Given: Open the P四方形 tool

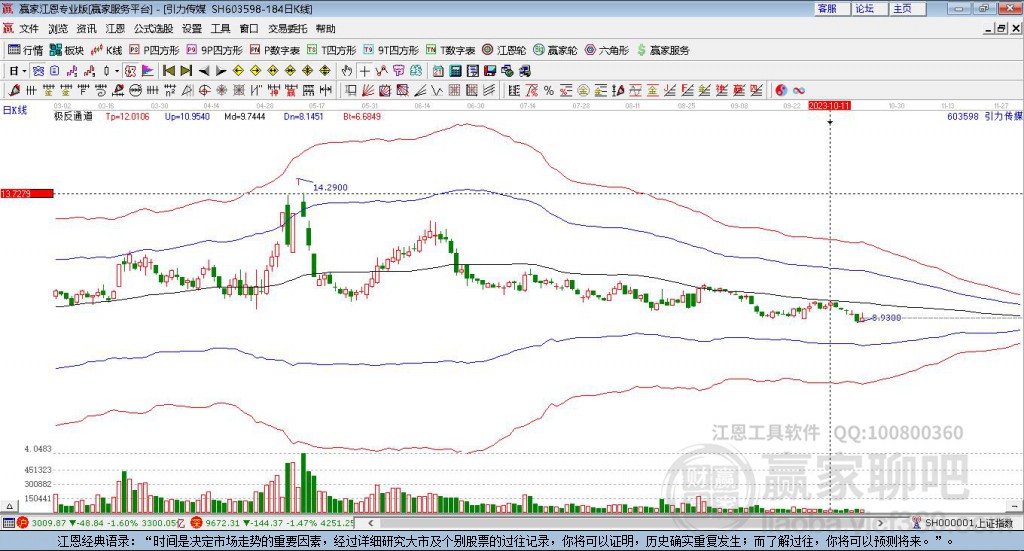Looking at the screenshot, I should coord(154,50).
